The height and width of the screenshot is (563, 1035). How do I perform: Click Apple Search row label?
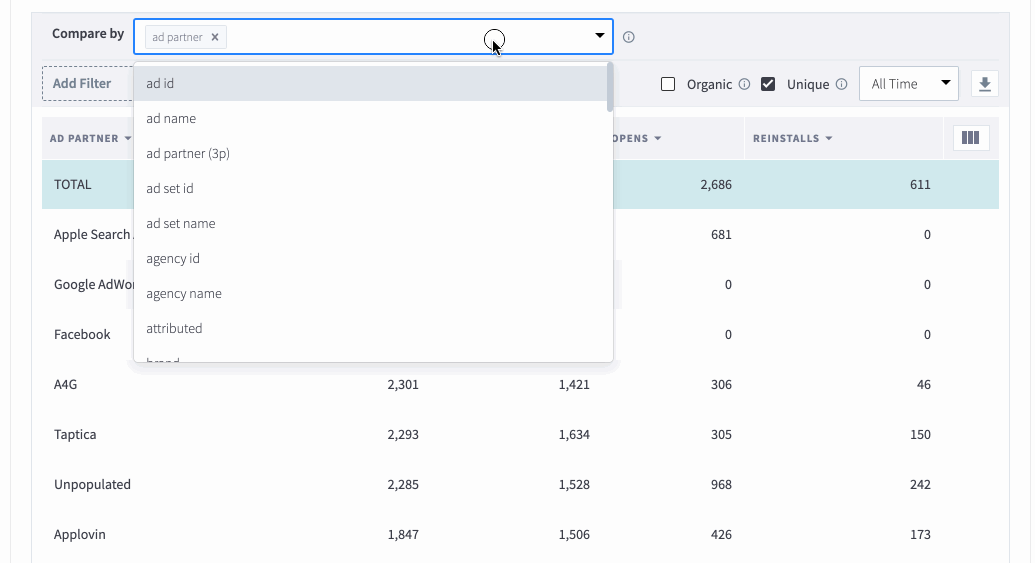point(93,234)
